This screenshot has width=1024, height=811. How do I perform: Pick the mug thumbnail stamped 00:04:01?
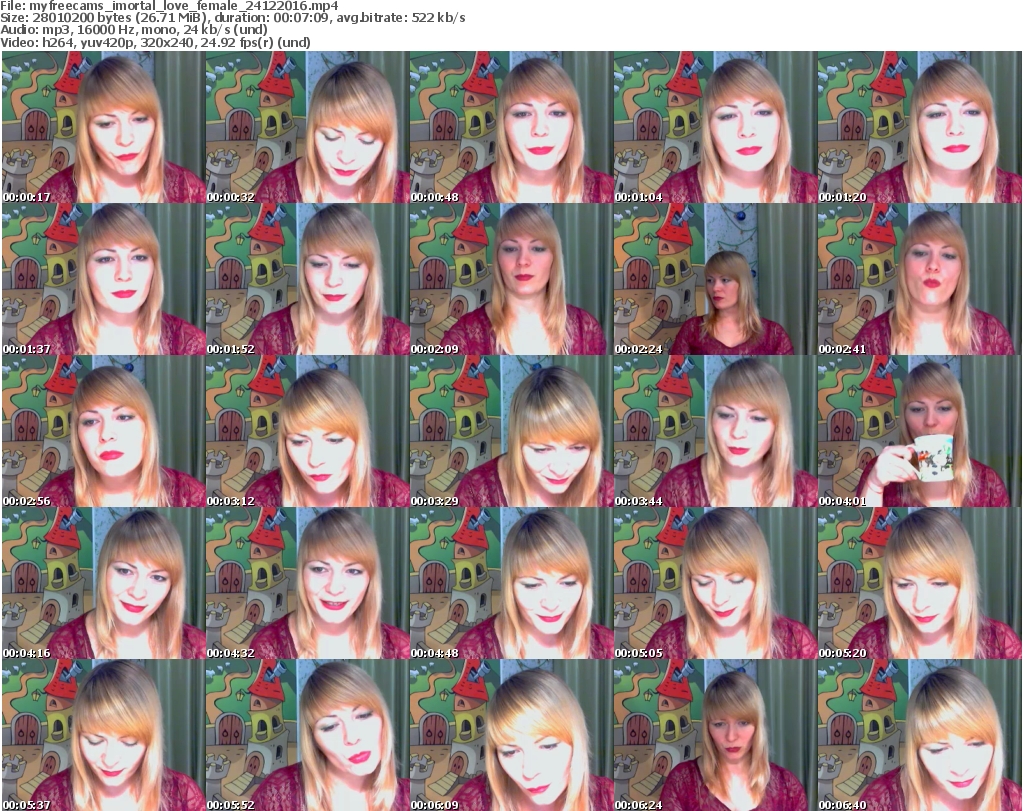click(920, 432)
